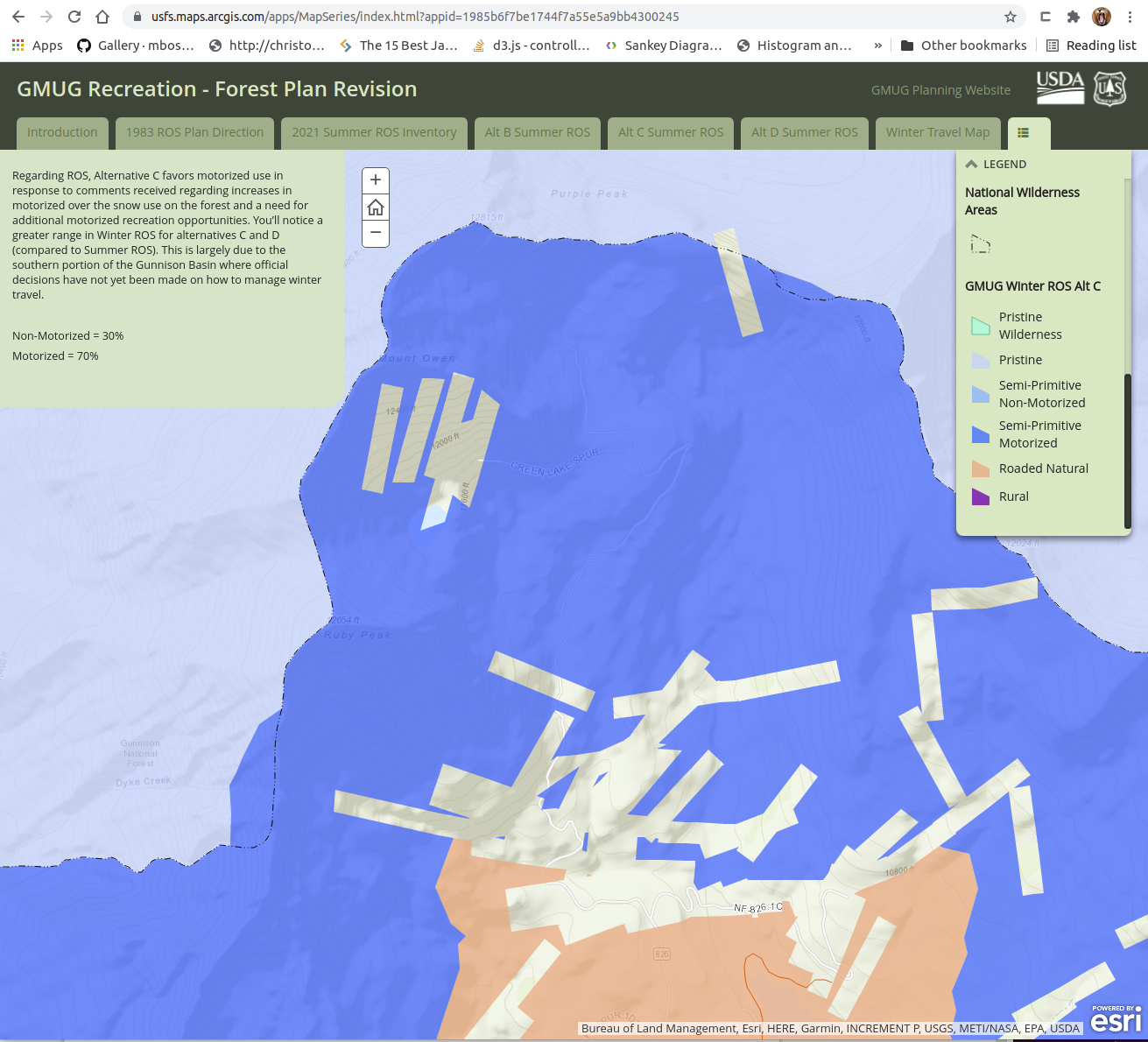Zoom in on the map

coord(376,180)
